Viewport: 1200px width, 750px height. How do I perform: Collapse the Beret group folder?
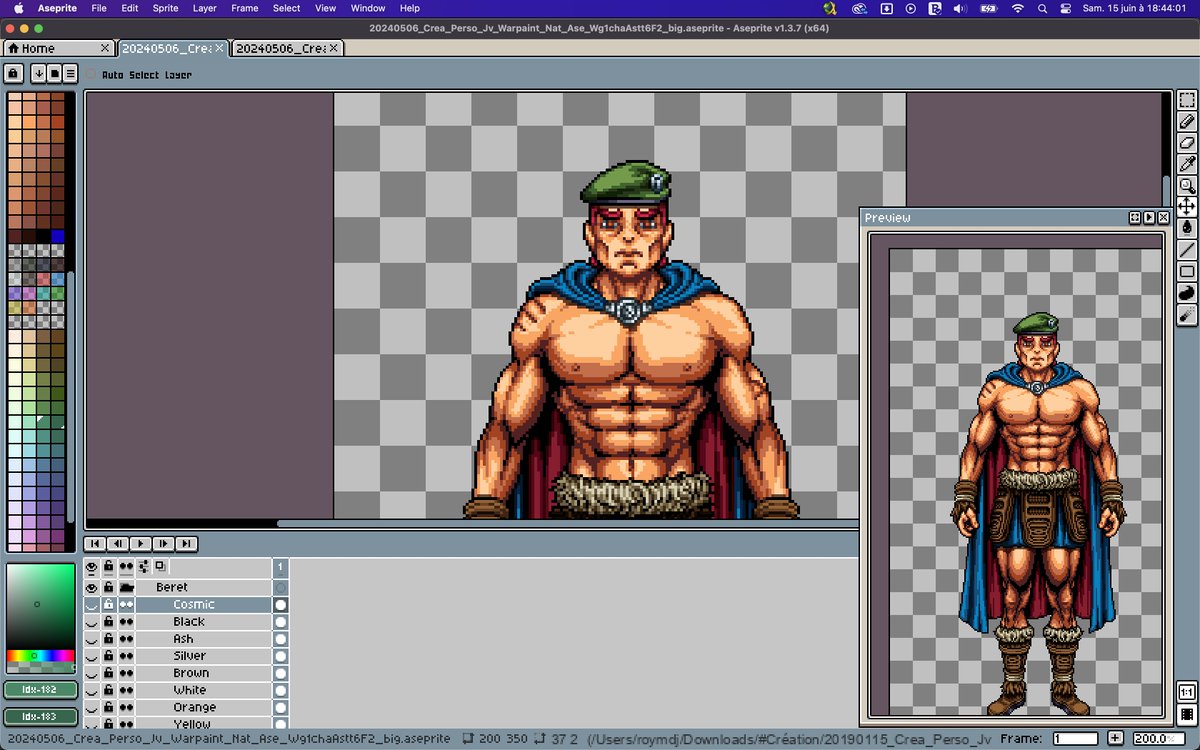coord(127,587)
